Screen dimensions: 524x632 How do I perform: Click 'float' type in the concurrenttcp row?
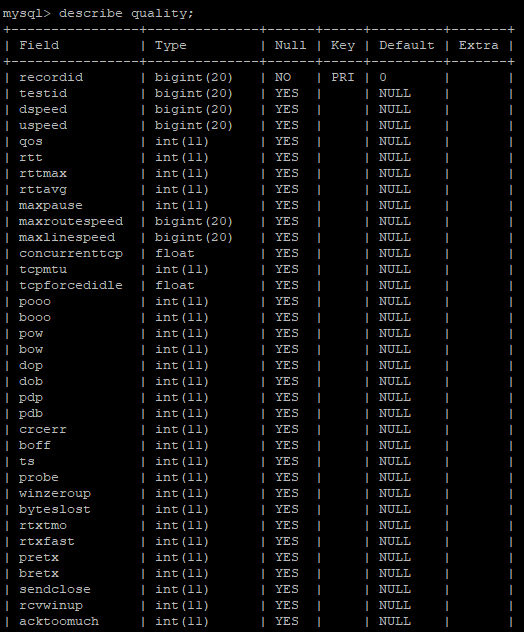click(x=175, y=253)
